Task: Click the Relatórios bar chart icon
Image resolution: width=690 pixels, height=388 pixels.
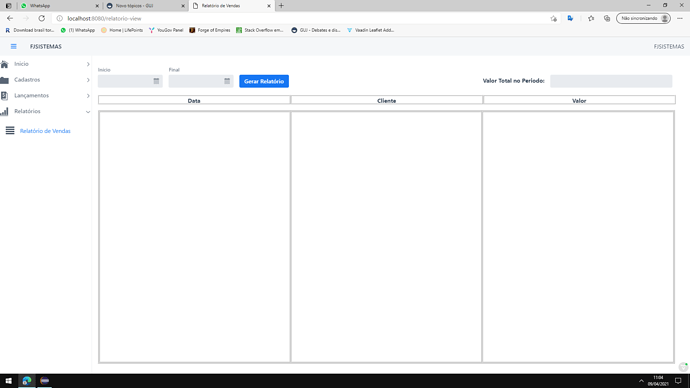Action: click(x=4, y=112)
